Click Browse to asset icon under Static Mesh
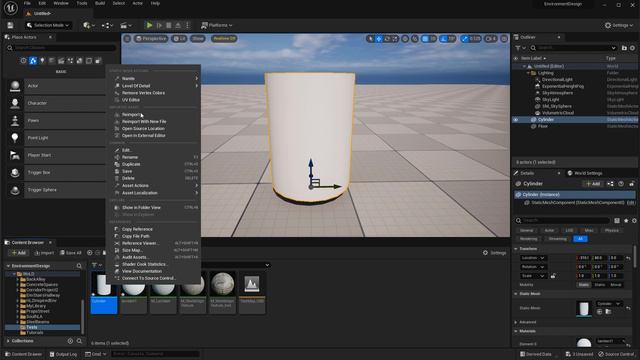The width and height of the screenshot is (640, 360). point(608,312)
